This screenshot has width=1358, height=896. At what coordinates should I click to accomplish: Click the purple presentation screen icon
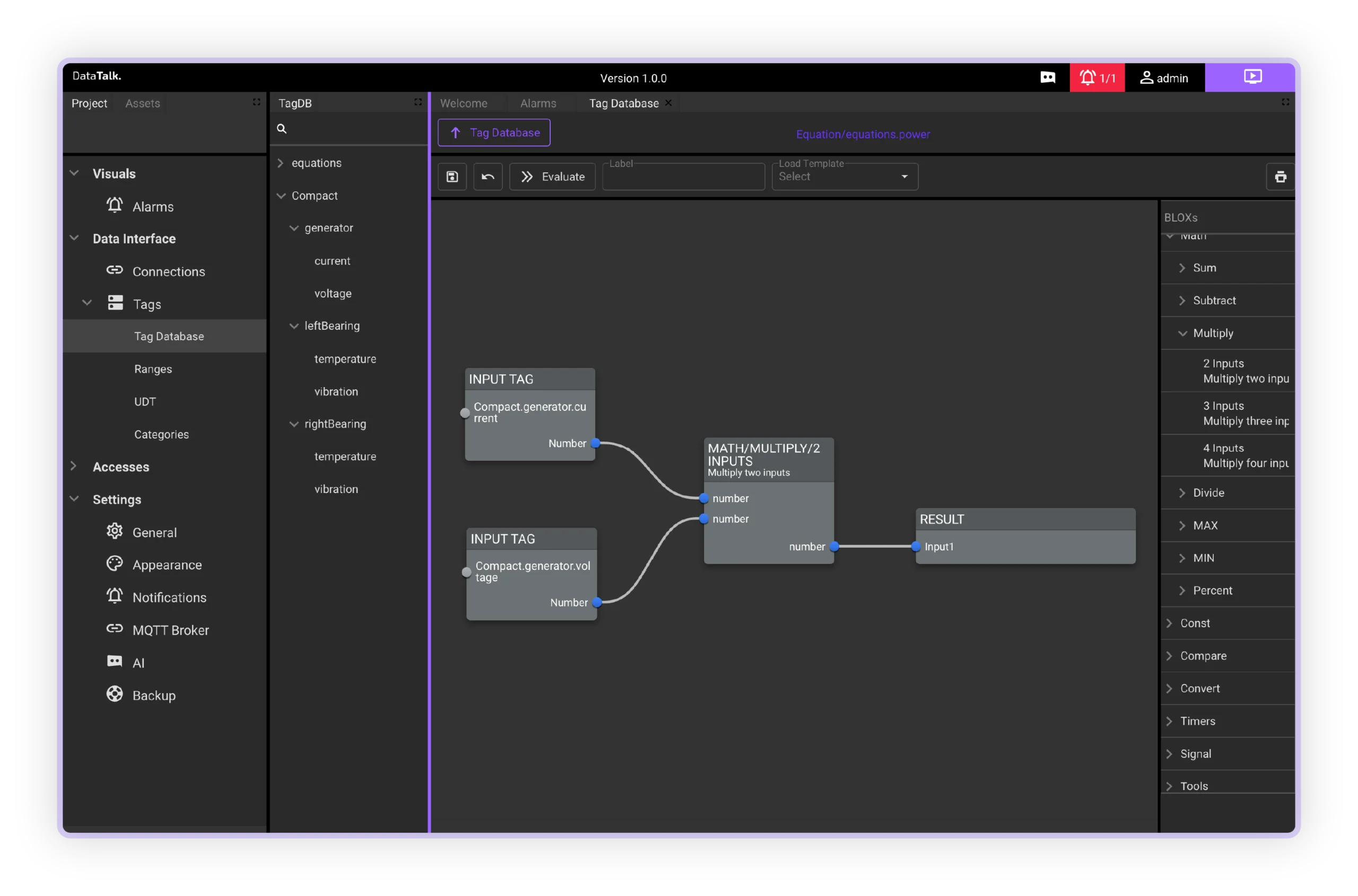coord(1252,76)
